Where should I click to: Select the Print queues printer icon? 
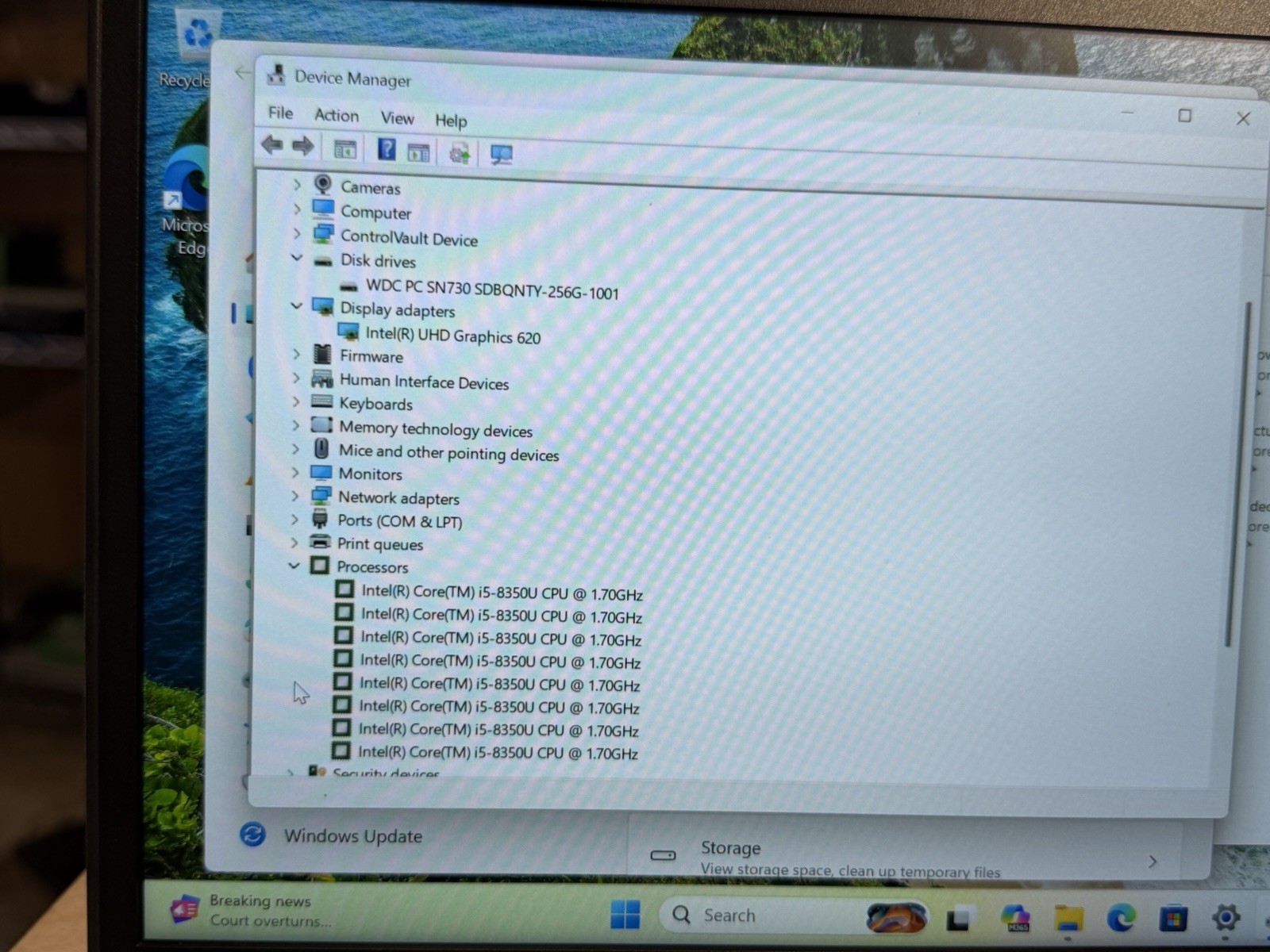pyautogui.click(x=320, y=543)
